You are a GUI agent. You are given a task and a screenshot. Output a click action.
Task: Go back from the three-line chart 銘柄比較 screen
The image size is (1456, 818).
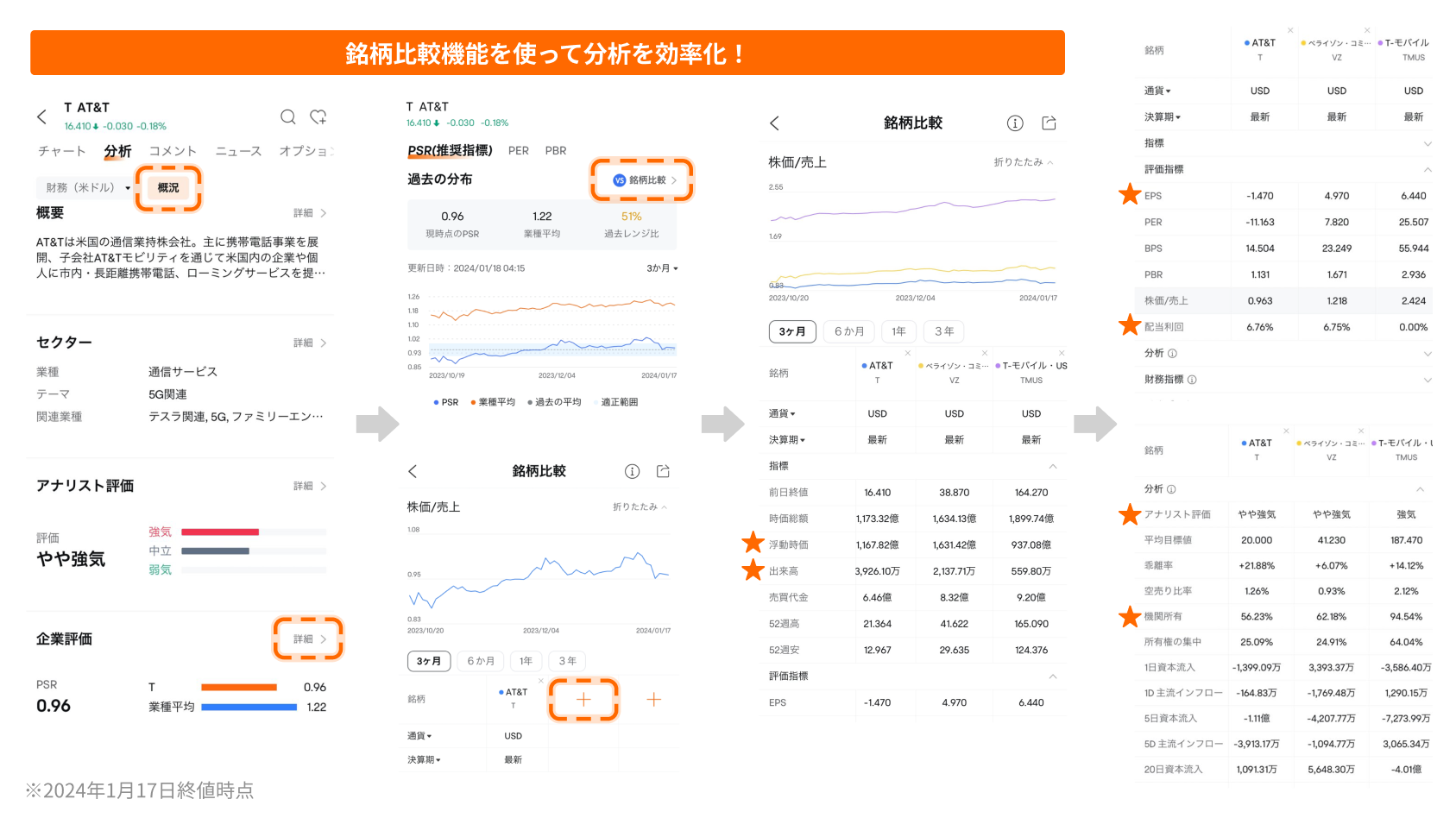(774, 123)
